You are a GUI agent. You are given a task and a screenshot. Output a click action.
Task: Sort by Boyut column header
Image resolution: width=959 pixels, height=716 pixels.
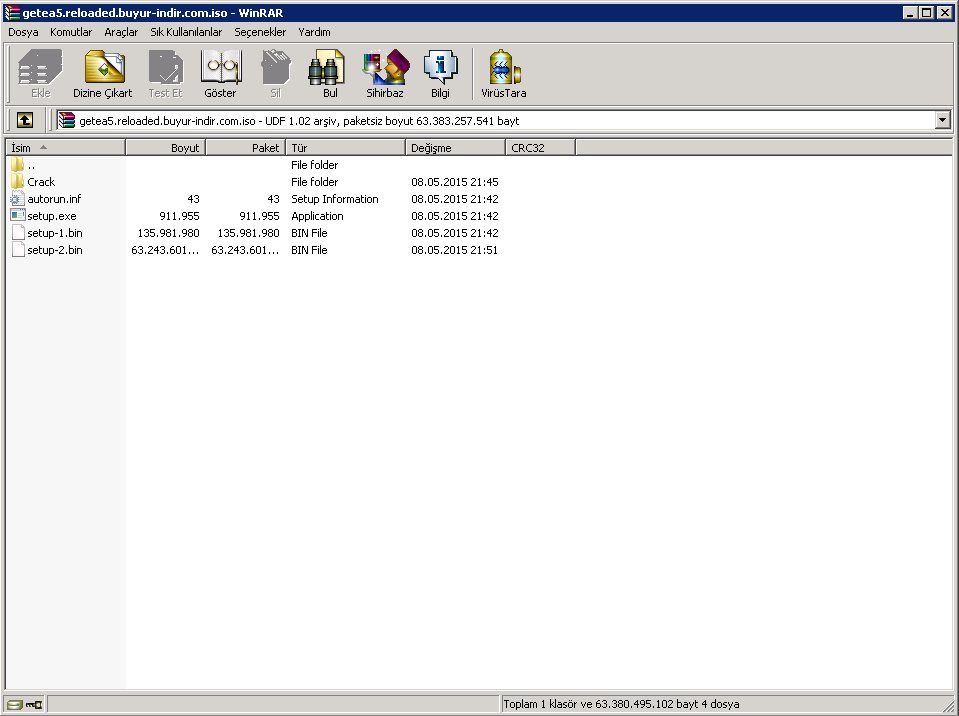166,147
